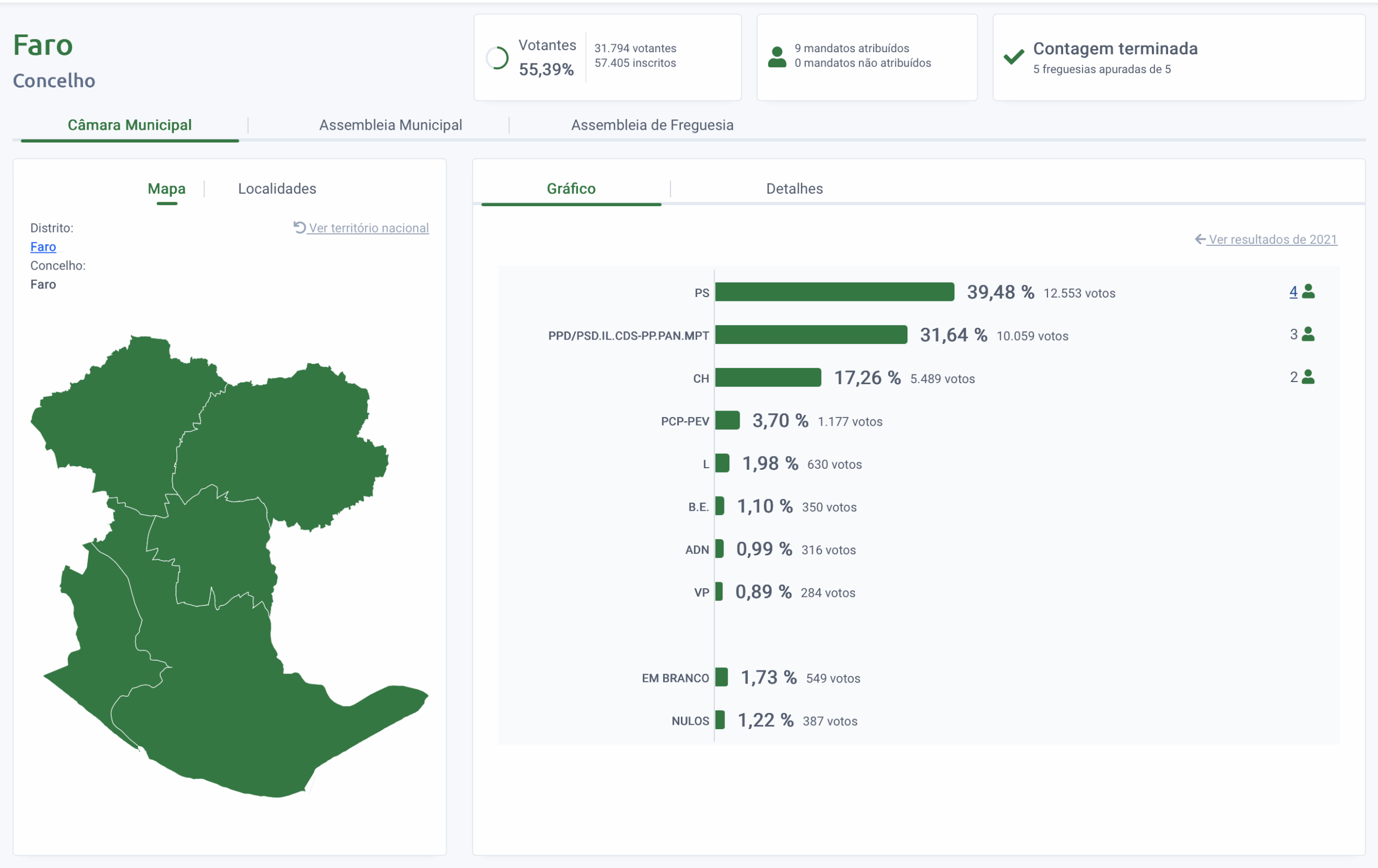
Task: Click the CH green result bar
Action: click(768, 378)
